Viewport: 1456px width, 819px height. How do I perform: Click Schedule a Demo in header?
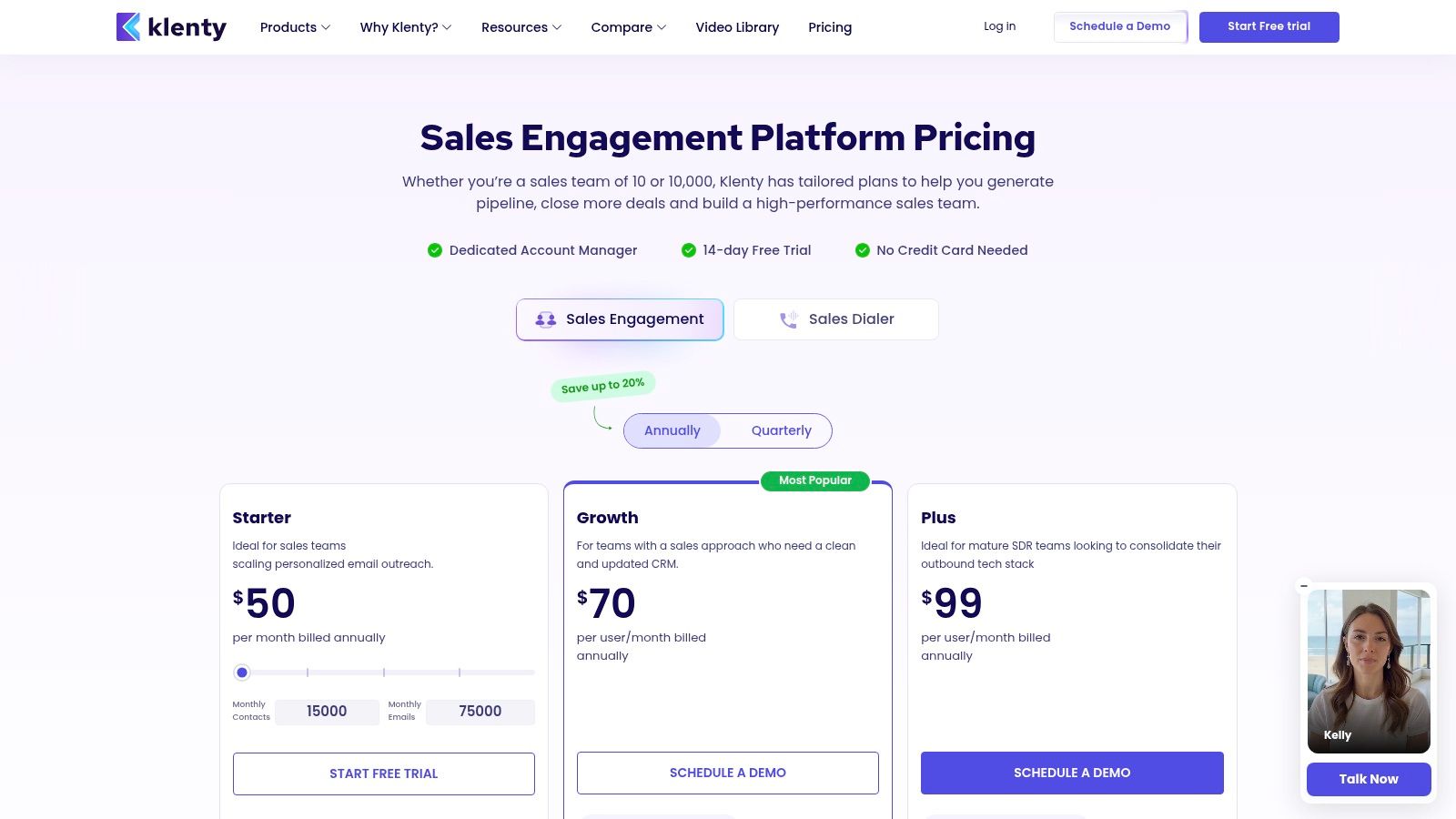(1120, 26)
